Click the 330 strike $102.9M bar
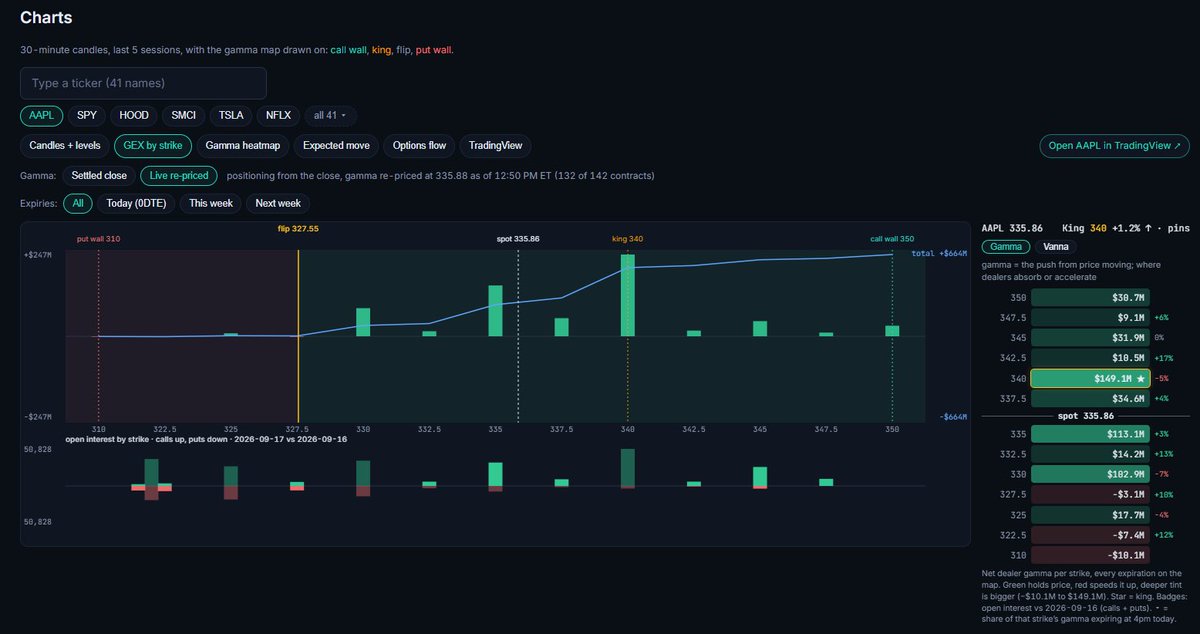This screenshot has width=1200, height=634. coord(1090,474)
